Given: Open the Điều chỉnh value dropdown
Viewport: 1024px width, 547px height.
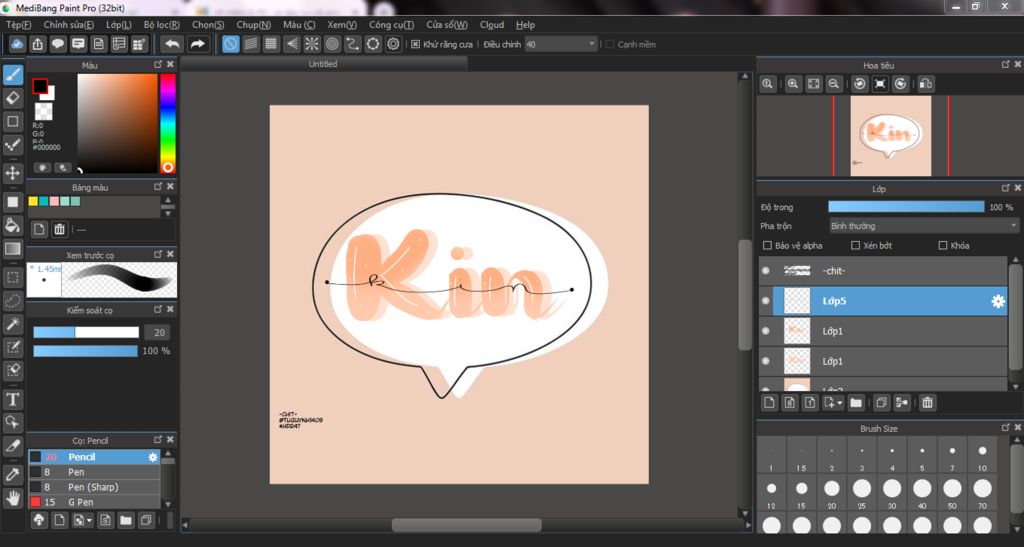Looking at the screenshot, I should pos(592,44).
